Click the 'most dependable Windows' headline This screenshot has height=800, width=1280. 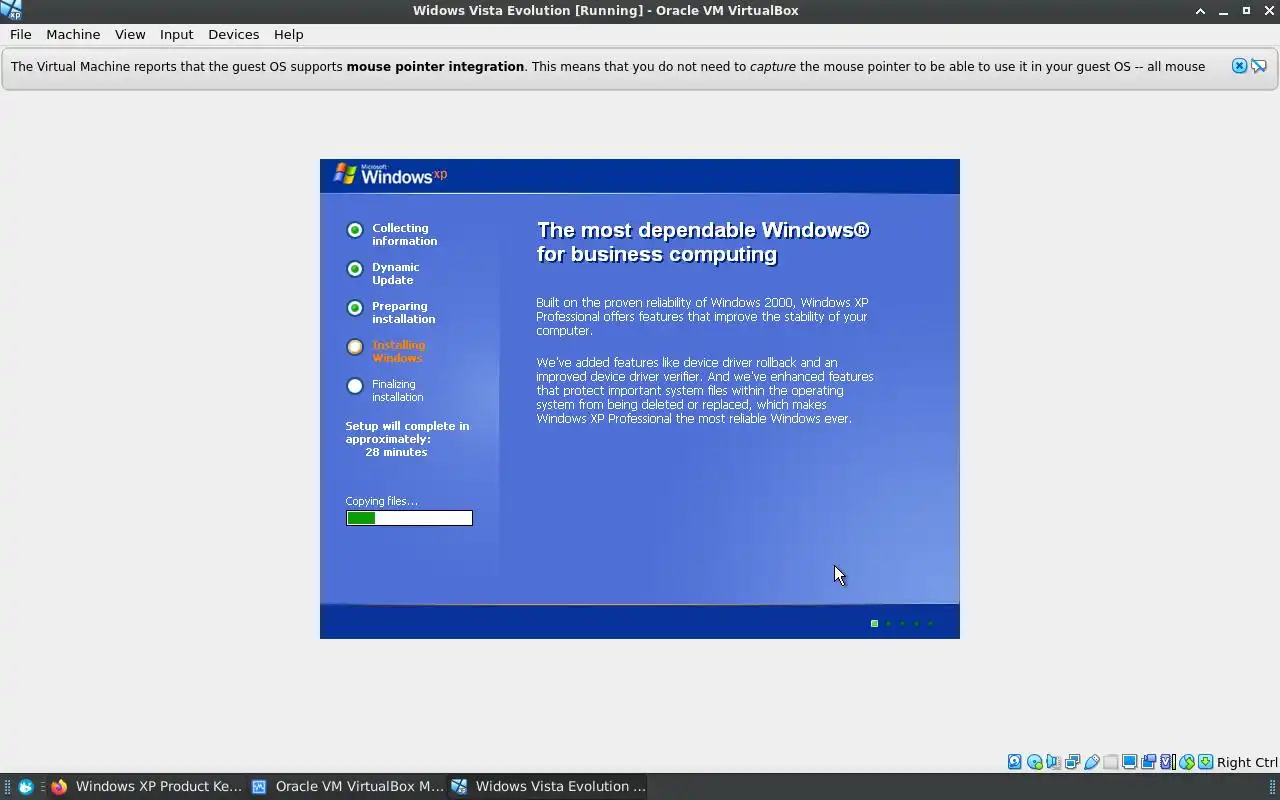click(703, 242)
